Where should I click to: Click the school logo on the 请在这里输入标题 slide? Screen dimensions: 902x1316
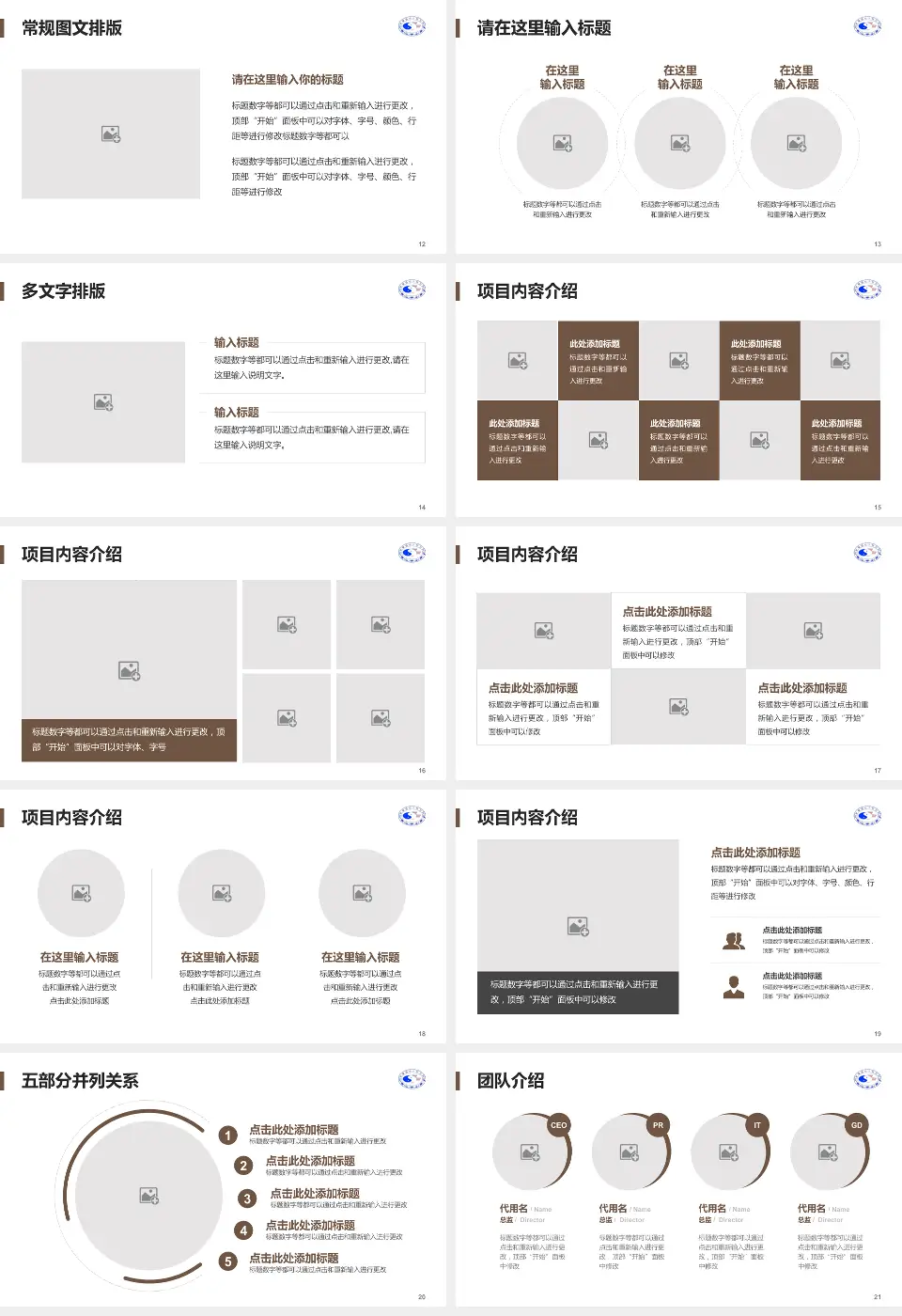pos(866,26)
